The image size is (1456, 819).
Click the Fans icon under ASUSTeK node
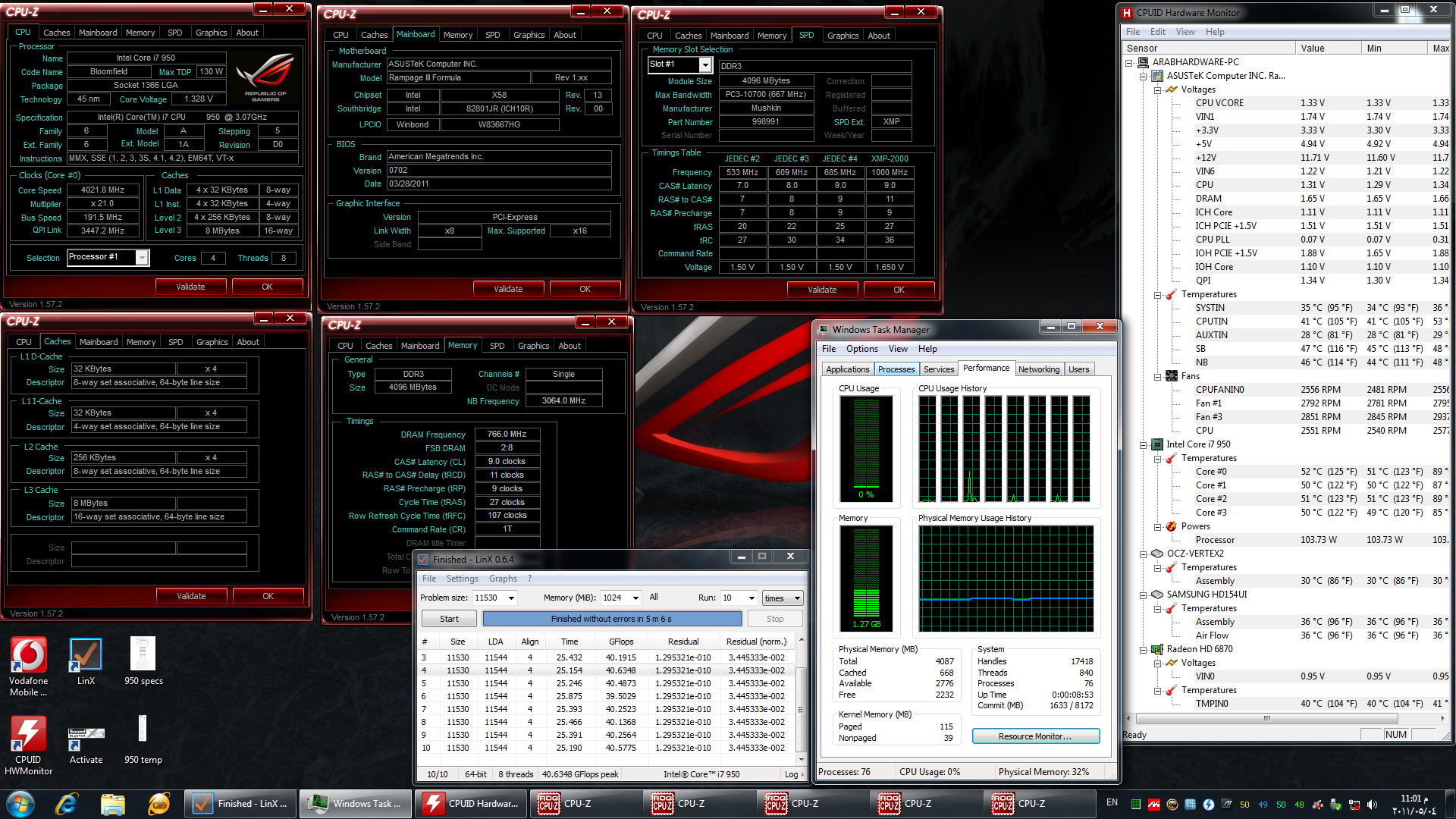1172,376
